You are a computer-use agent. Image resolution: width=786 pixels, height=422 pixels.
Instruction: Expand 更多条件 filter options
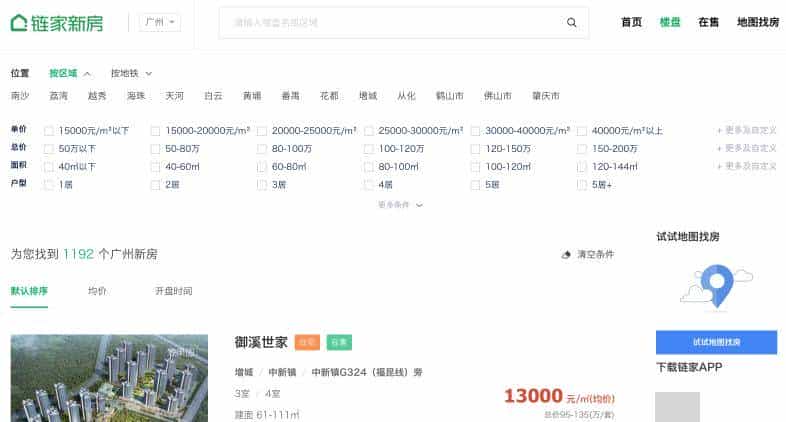click(400, 204)
